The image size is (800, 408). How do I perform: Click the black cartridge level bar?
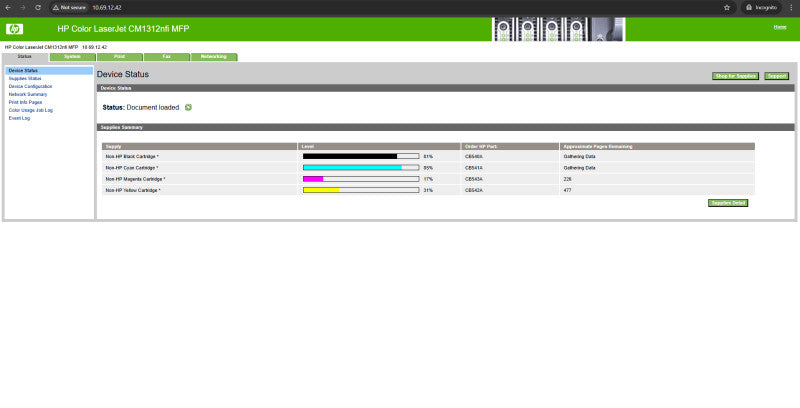[361, 157]
